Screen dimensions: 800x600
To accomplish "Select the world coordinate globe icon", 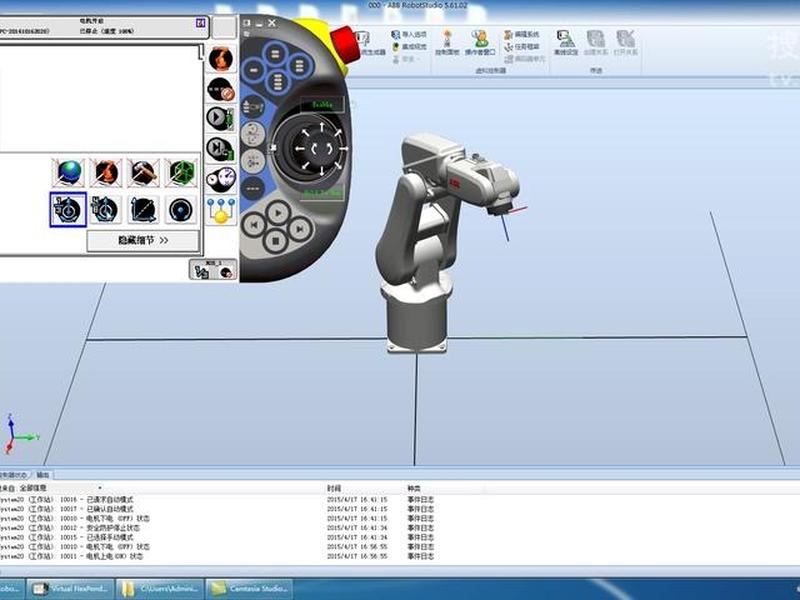I will [69, 172].
